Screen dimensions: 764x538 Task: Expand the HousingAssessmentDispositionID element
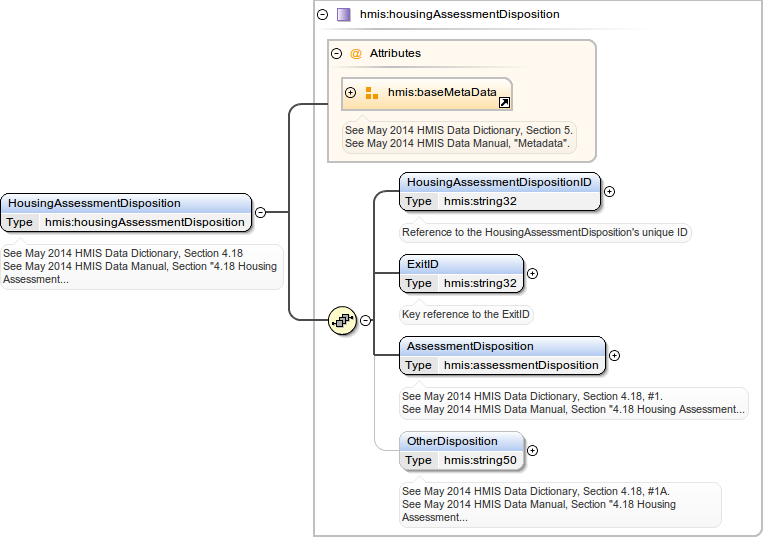tap(609, 192)
